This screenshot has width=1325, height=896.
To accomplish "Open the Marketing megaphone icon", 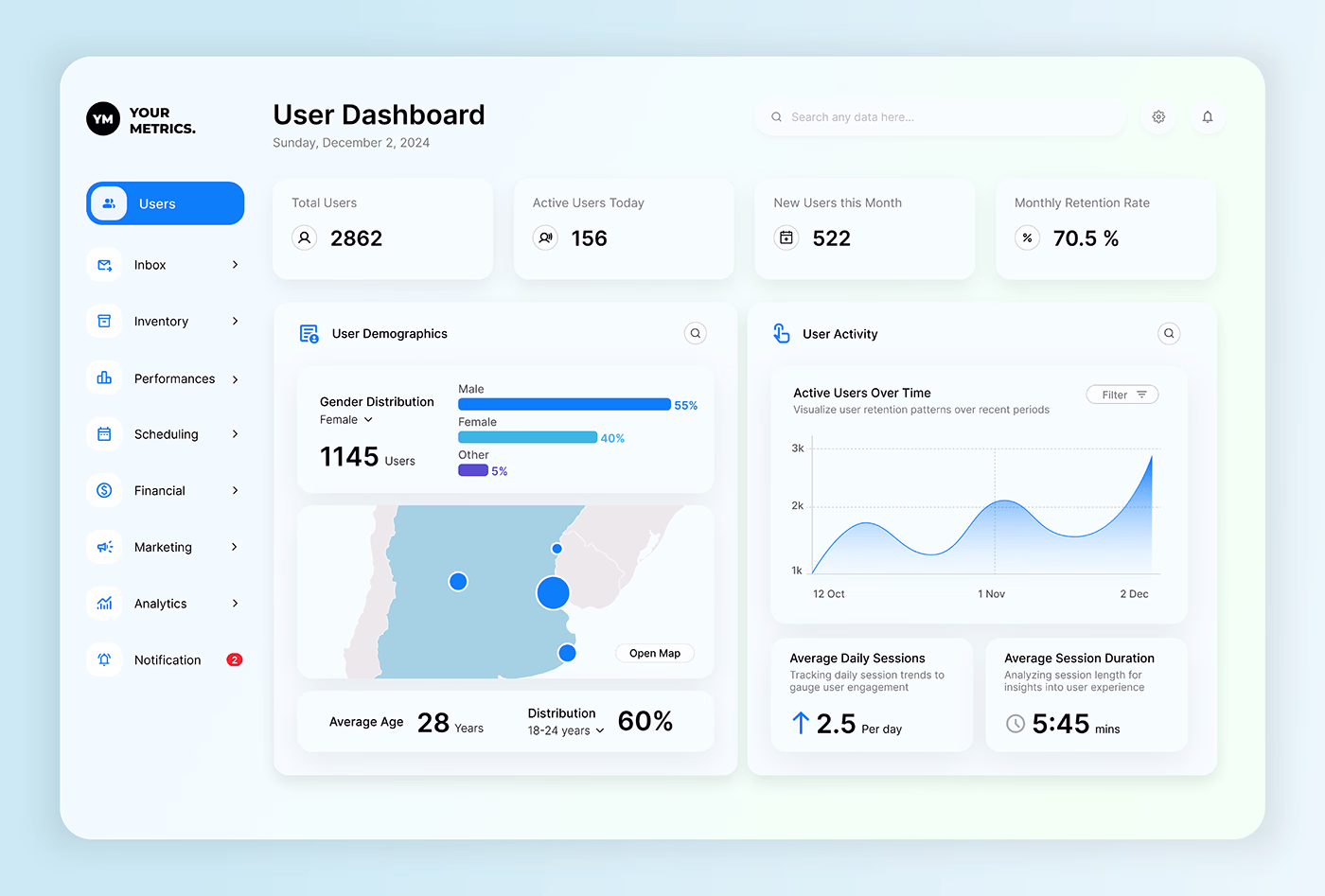I will [103, 547].
